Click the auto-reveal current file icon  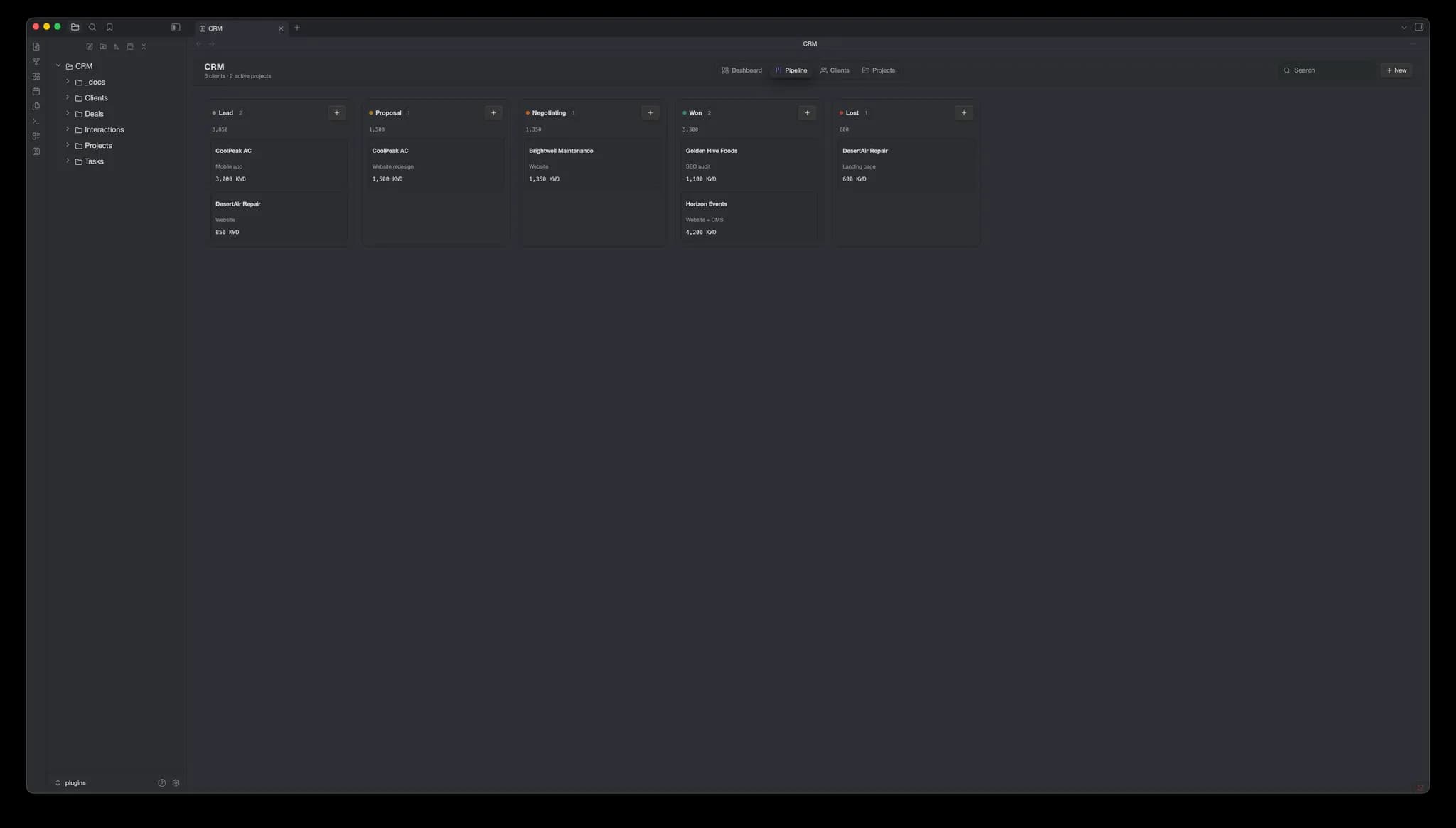[x=130, y=46]
